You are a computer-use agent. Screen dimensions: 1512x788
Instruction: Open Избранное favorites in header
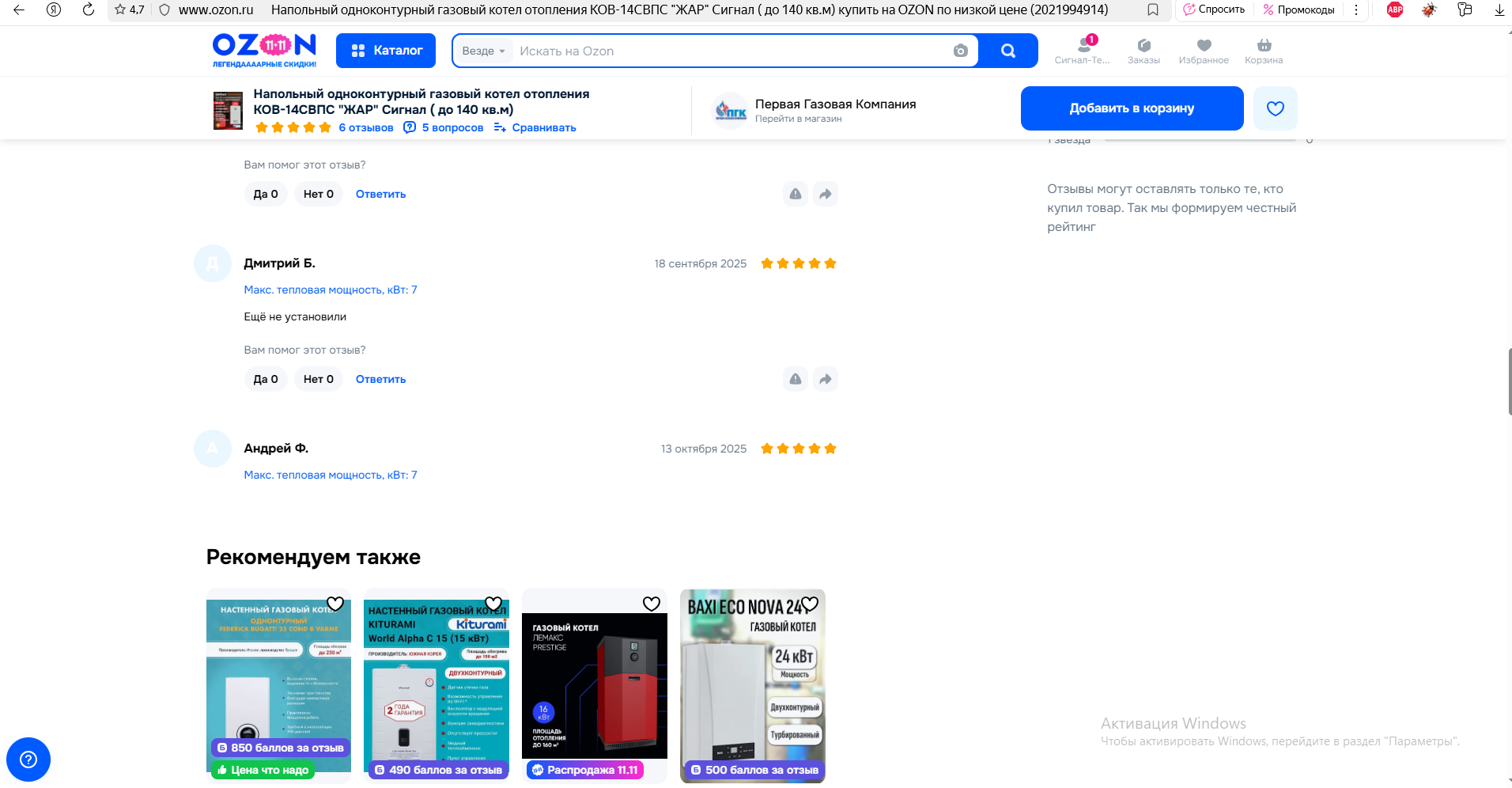coord(1204,51)
